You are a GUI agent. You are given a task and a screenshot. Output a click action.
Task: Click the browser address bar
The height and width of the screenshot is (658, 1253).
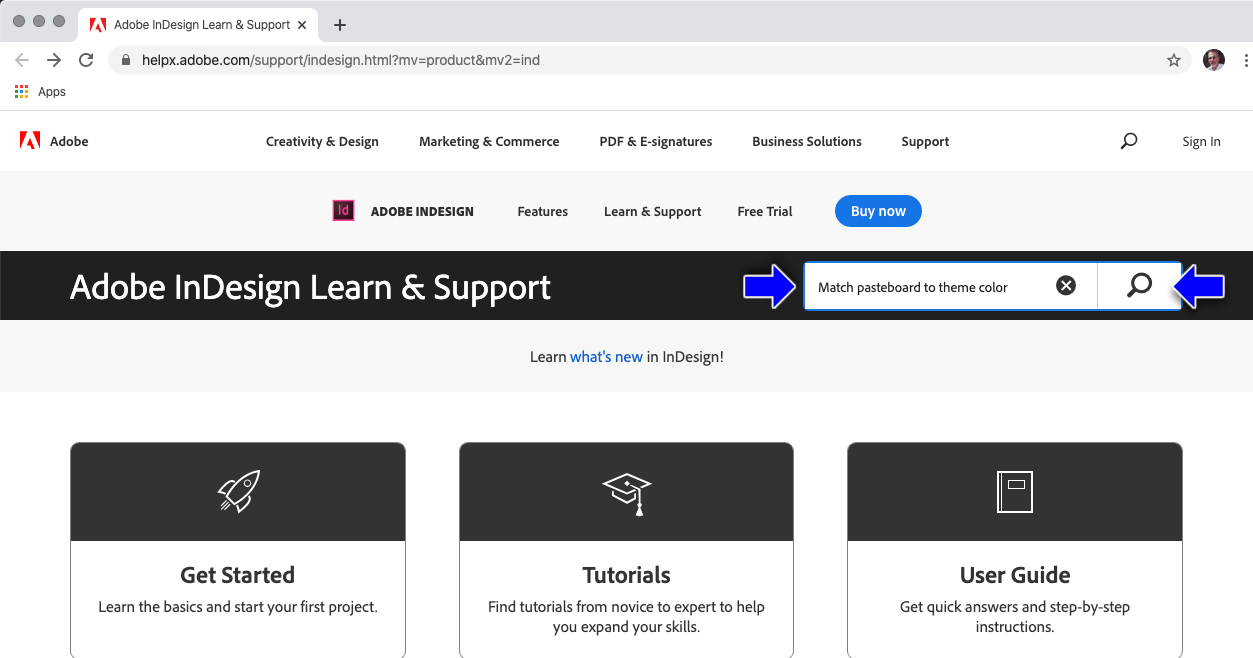click(x=650, y=60)
